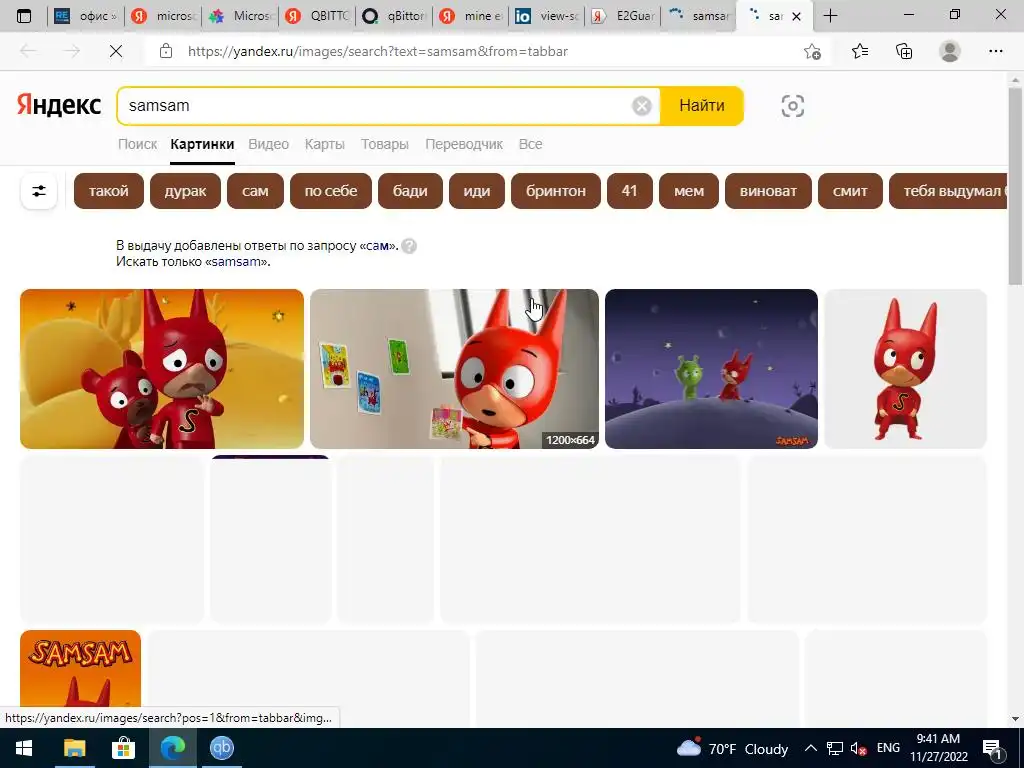
Task: Switch to the E2Guar browser tab
Action: pos(624,16)
